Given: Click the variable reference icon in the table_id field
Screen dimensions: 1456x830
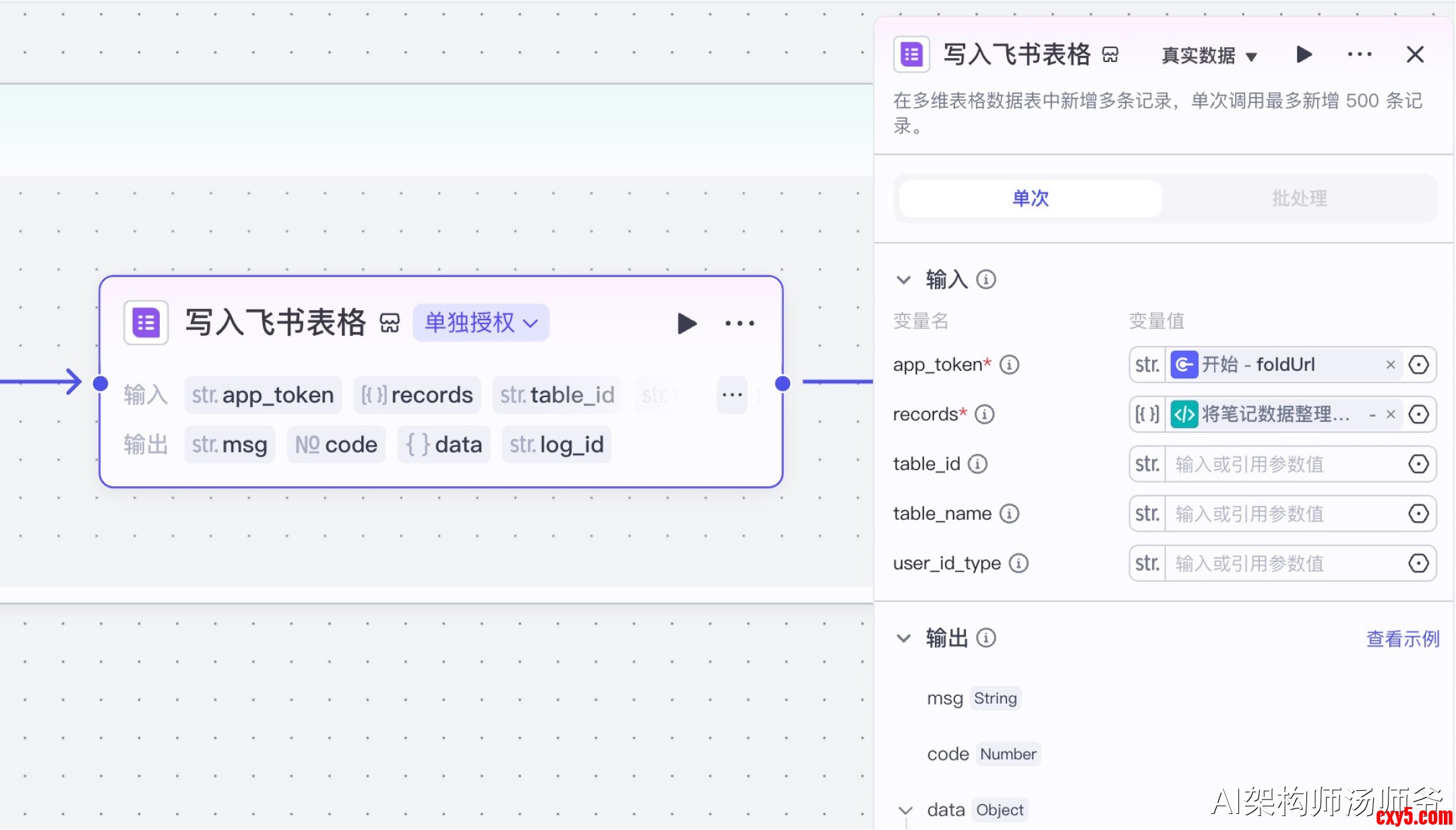Looking at the screenshot, I should pos(1418,464).
